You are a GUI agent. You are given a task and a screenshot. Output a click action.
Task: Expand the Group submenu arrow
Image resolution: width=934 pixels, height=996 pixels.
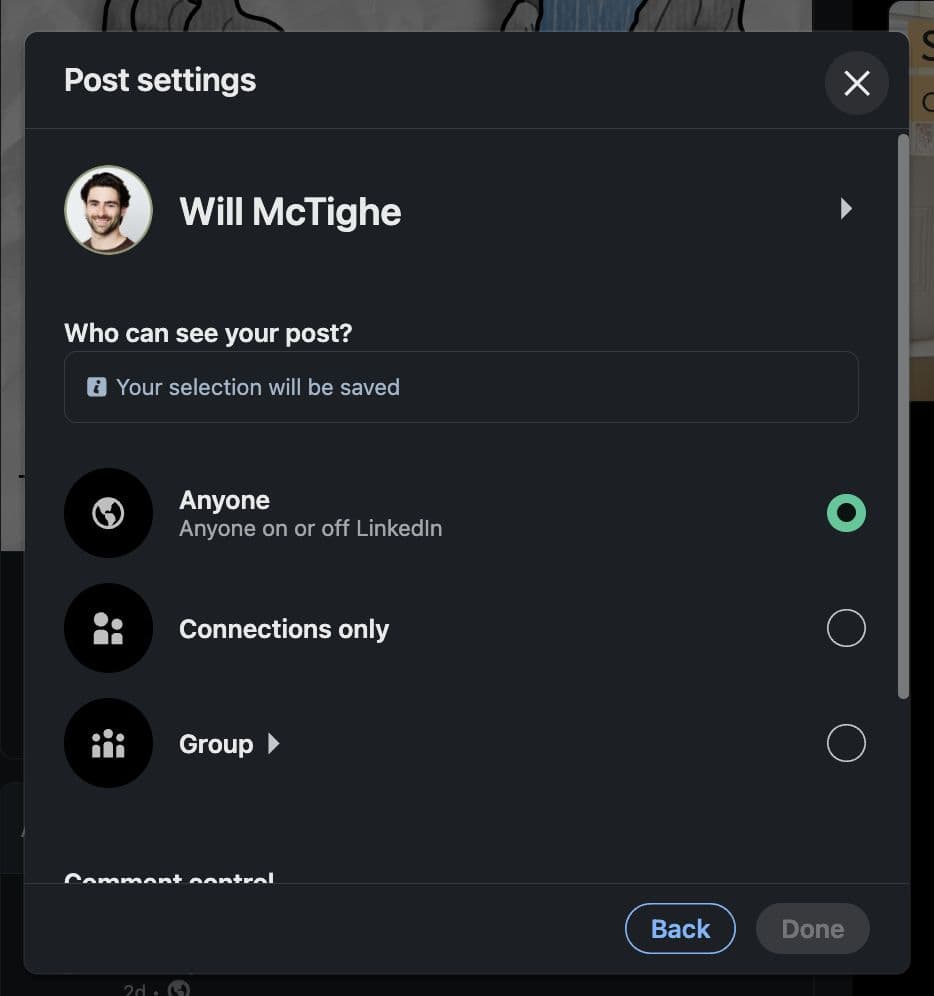tap(274, 744)
